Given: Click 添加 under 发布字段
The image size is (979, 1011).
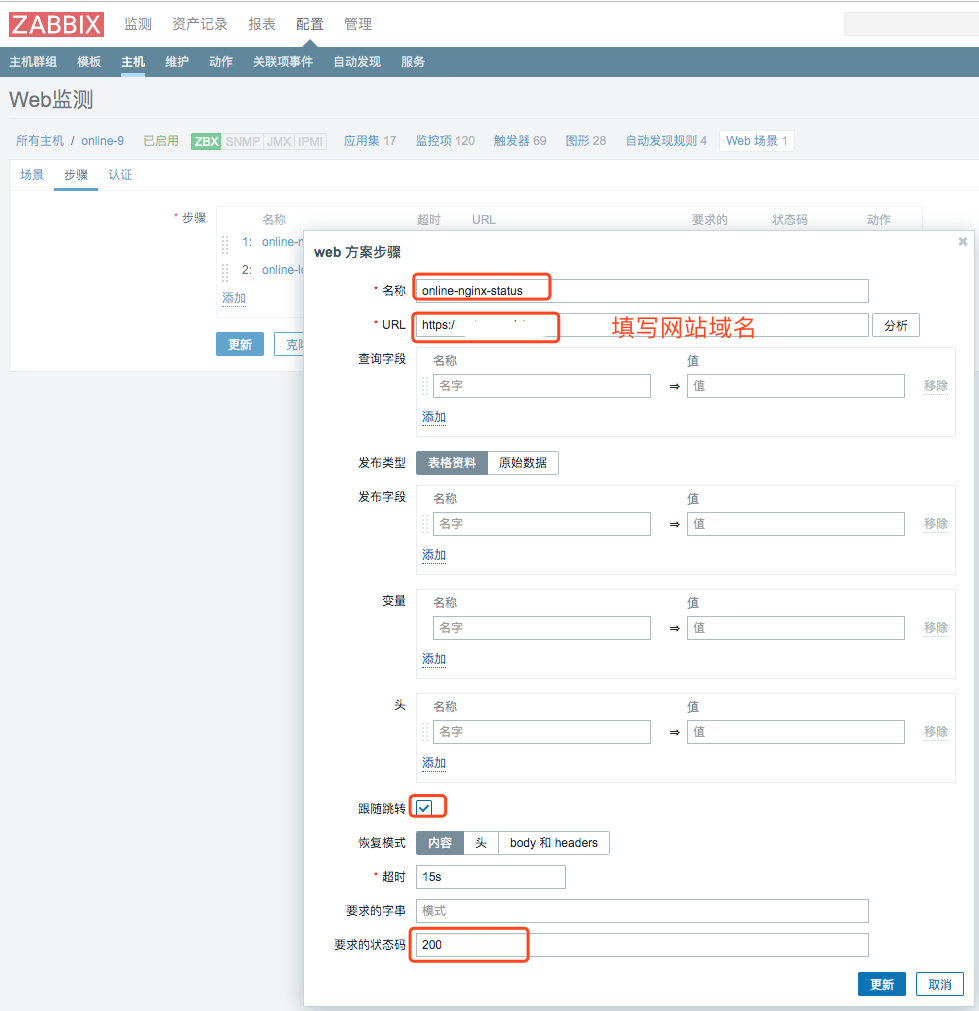Looking at the screenshot, I should coord(434,555).
